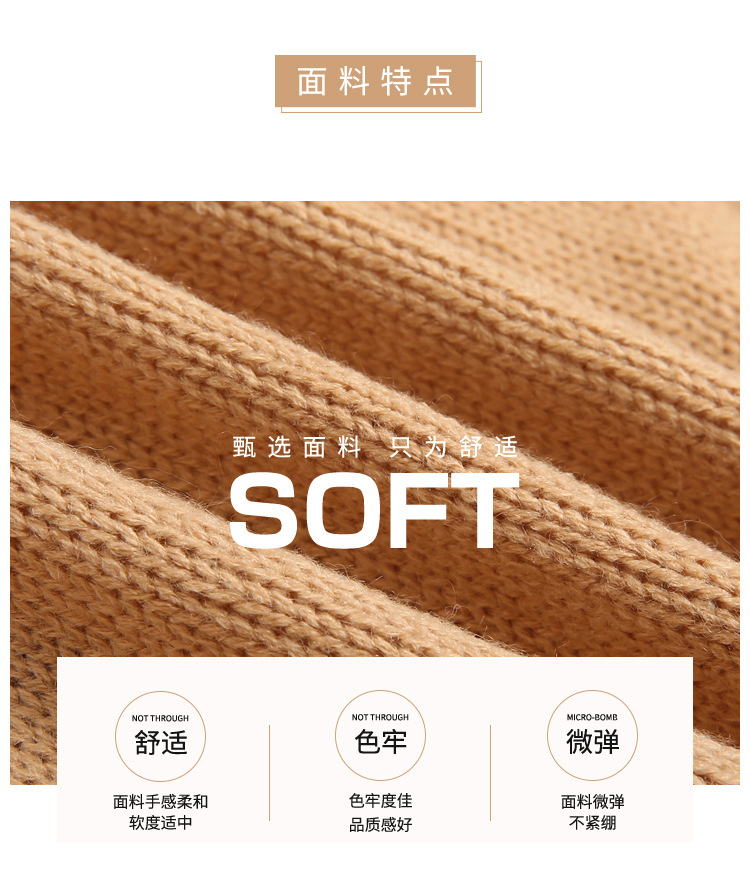Click the 面料特点 header banner
This screenshot has height=879, width=750.
point(376,81)
